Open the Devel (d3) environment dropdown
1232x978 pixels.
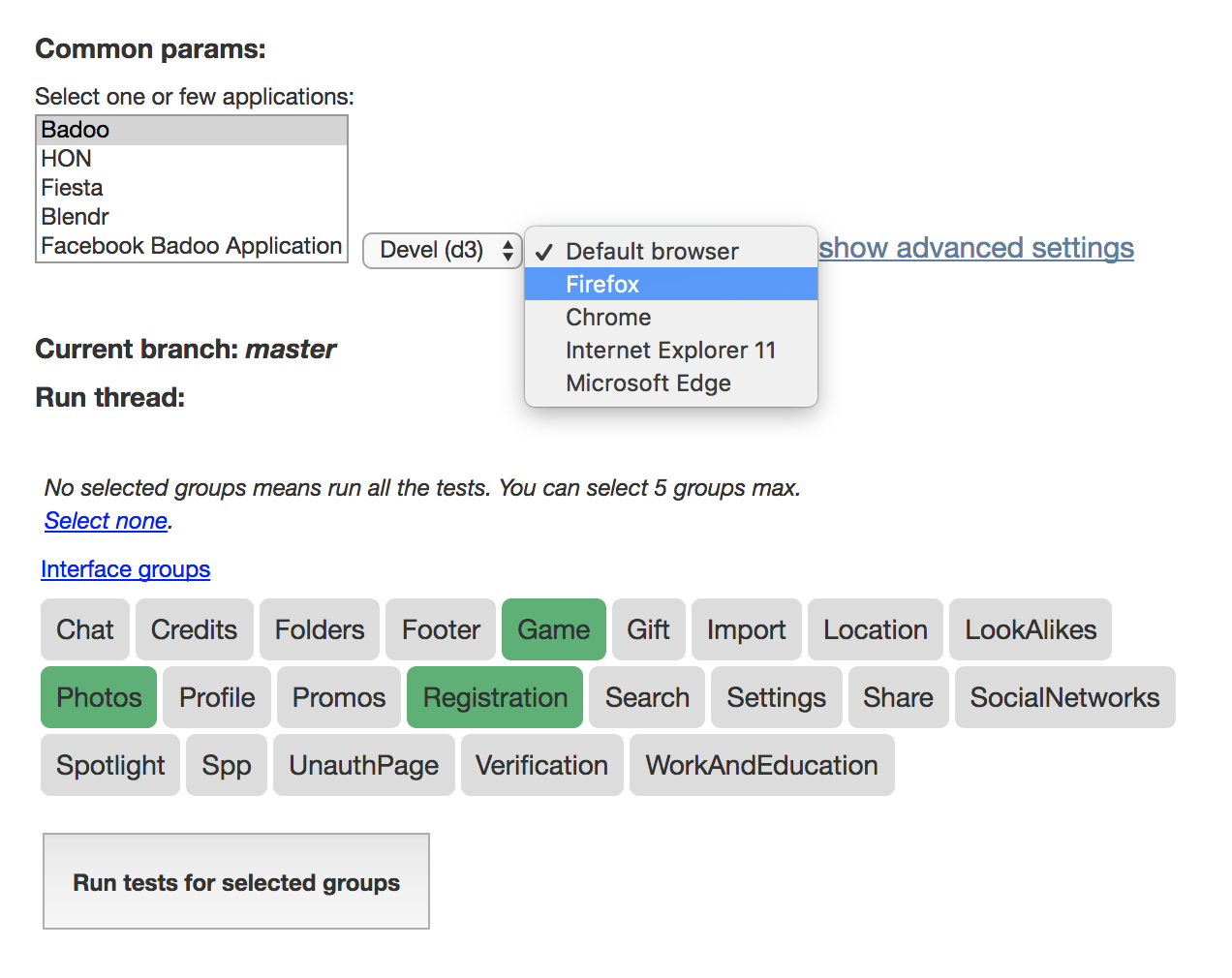click(x=443, y=250)
